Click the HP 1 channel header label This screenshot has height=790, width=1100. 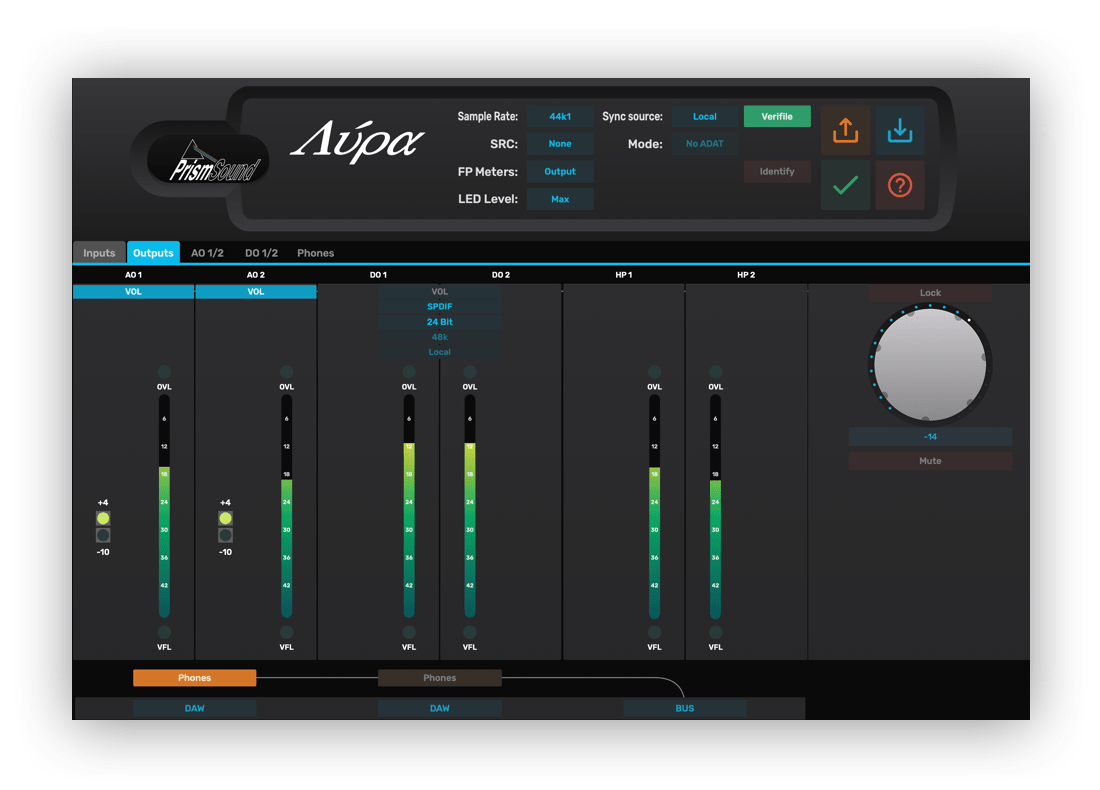624,275
